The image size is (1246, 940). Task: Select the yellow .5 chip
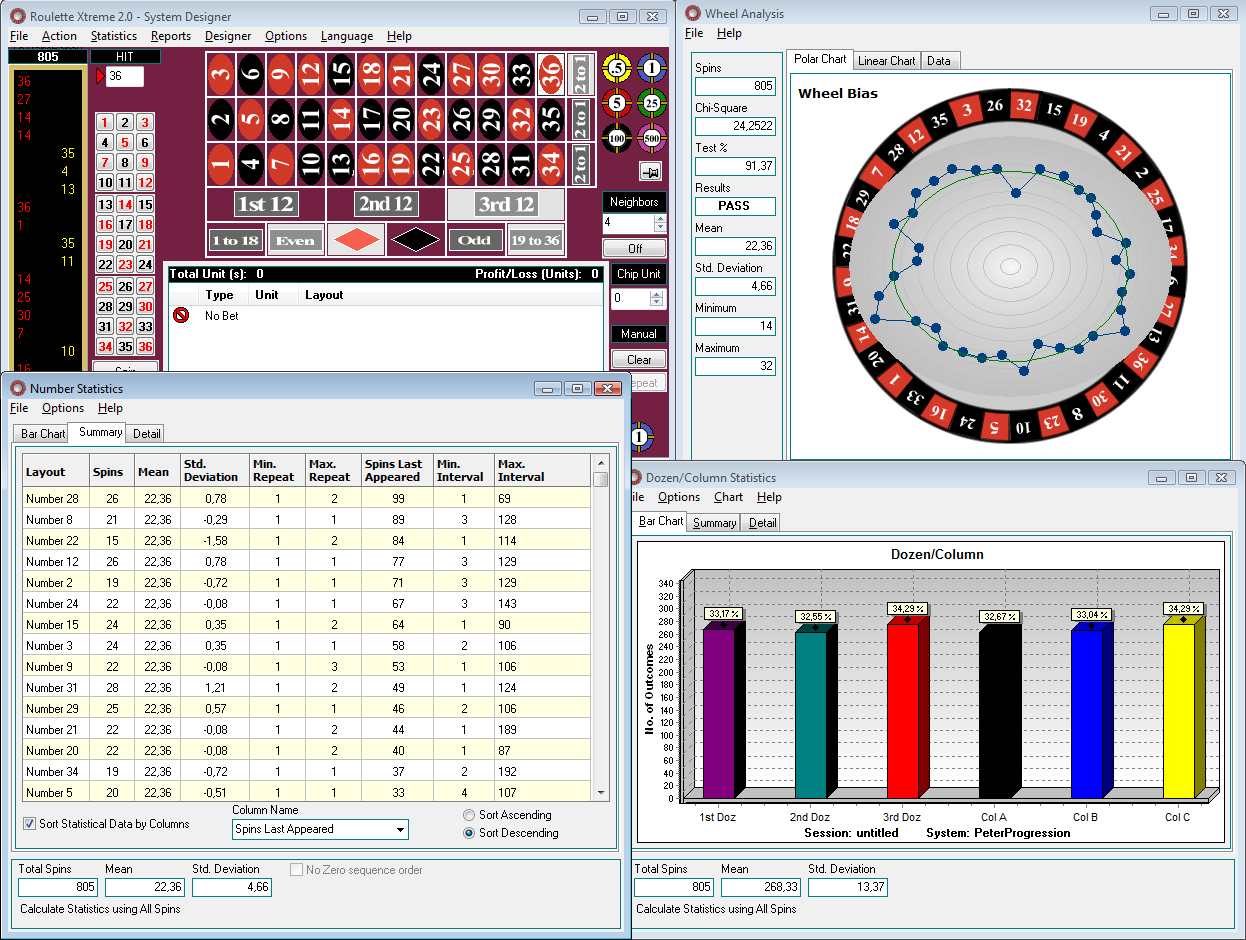tap(616, 68)
